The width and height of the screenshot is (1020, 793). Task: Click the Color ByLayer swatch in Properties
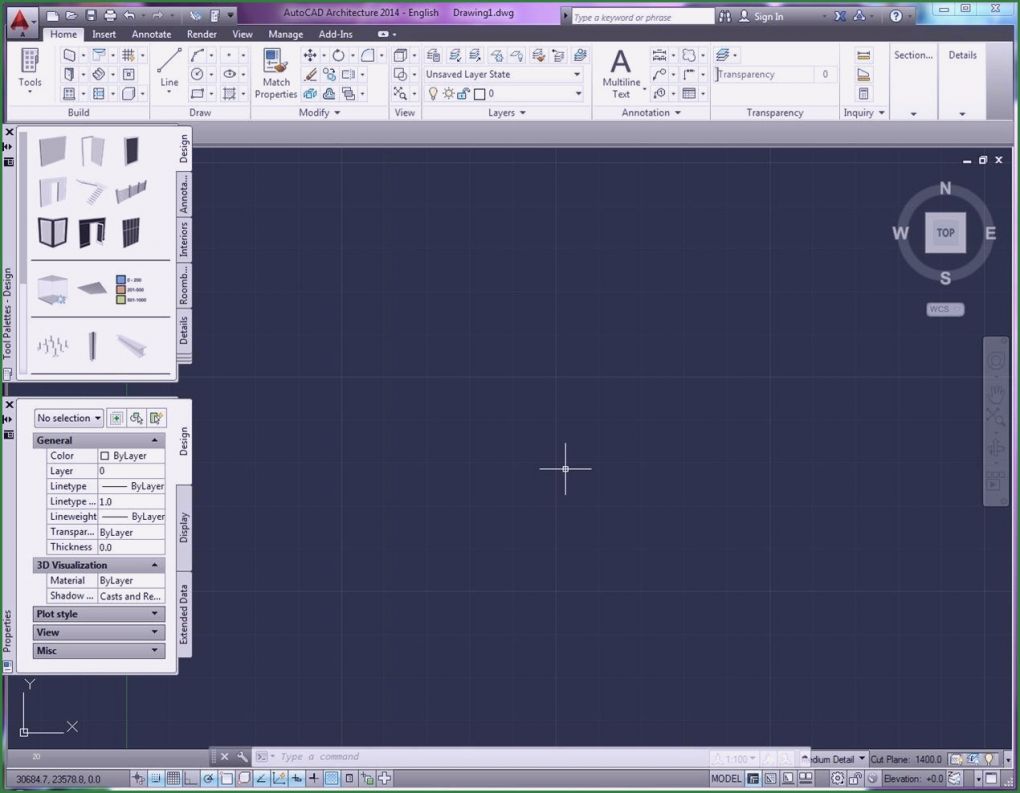tap(130, 455)
